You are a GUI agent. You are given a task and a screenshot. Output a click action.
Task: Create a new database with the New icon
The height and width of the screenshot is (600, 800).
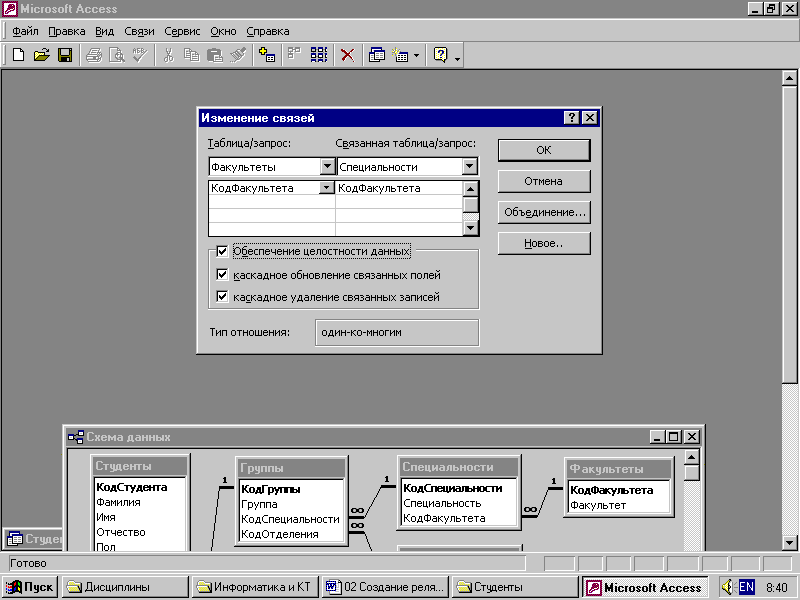coord(18,55)
